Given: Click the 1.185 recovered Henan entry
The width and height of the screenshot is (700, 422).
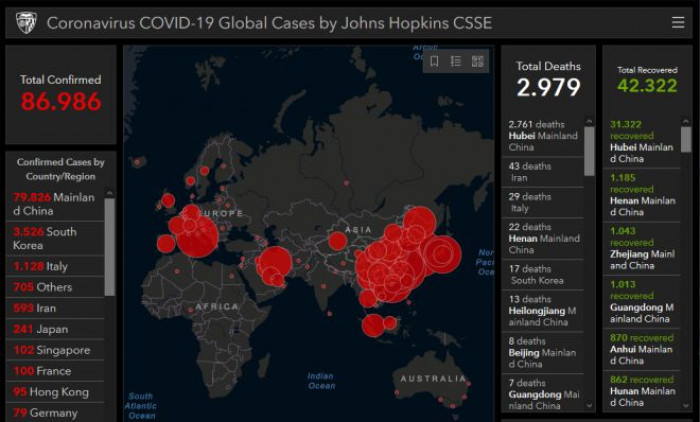Looking at the screenshot, I should coord(642,195).
